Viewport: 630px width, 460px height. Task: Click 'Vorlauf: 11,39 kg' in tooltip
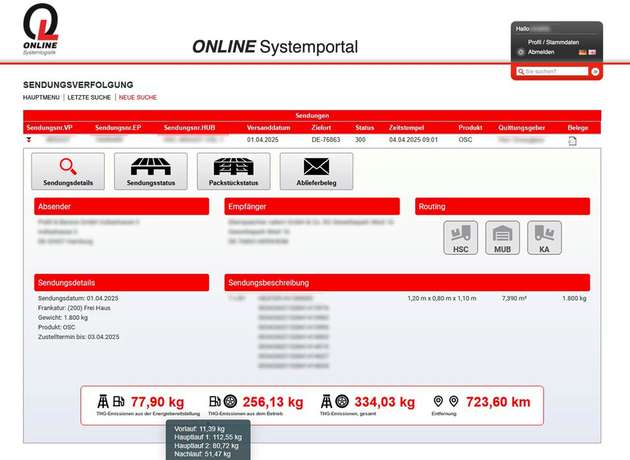click(x=199, y=429)
